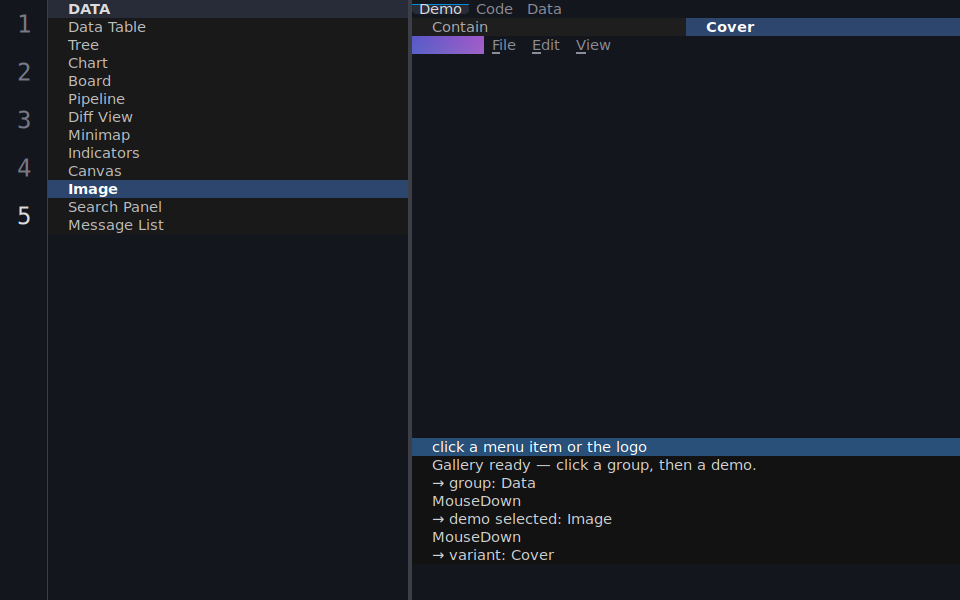Select group number 2 in the sidebar
960x600 pixels.
24,72
